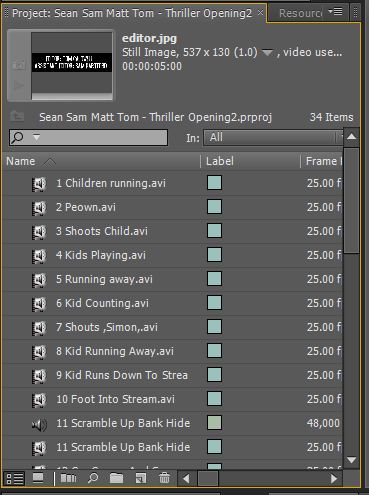Select the row 3 Shoots Child.avi
The image size is (369, 495).
tap(172, 232)
